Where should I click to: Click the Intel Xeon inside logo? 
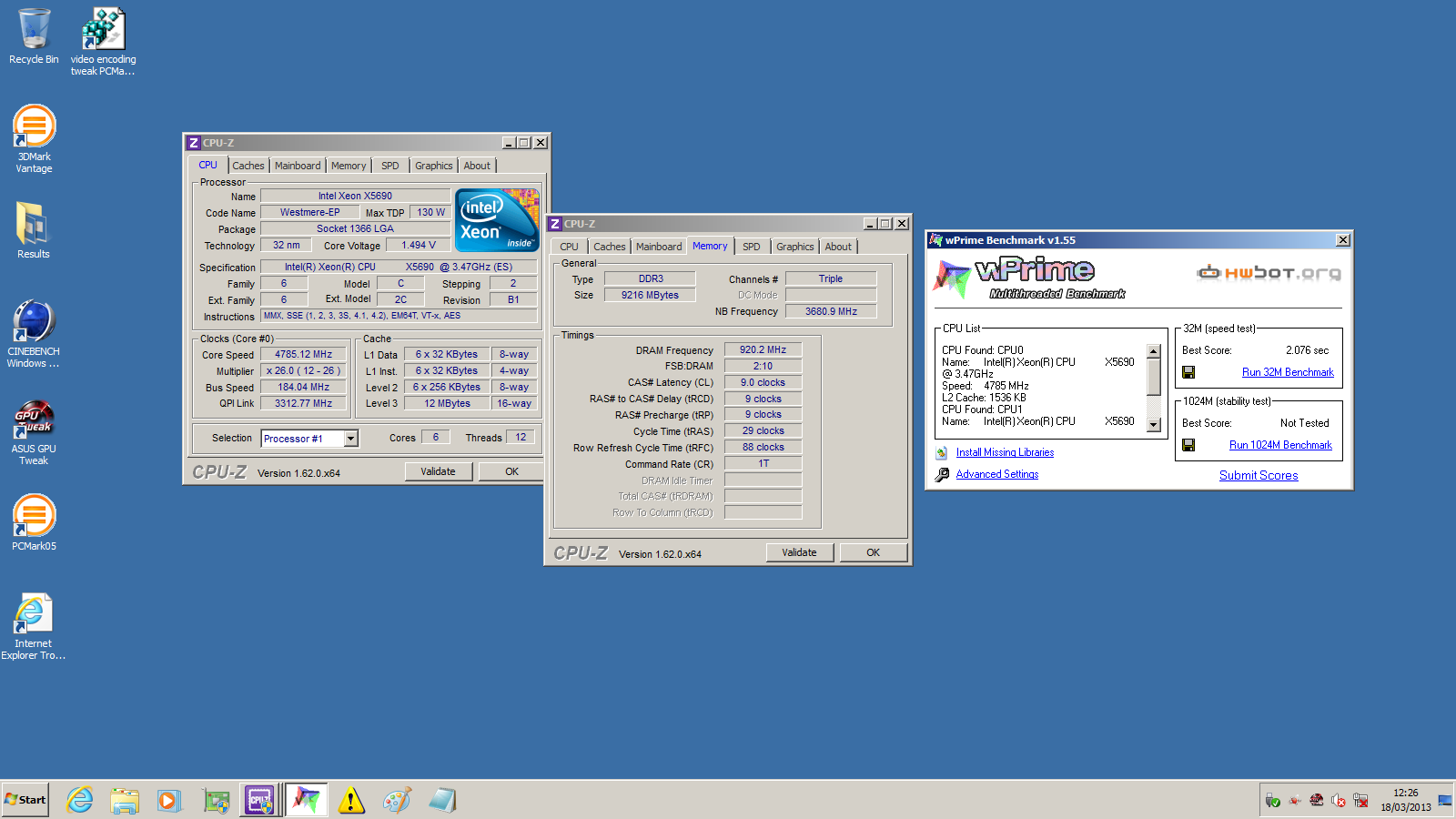pyautogui.click(x=497, y=220)
